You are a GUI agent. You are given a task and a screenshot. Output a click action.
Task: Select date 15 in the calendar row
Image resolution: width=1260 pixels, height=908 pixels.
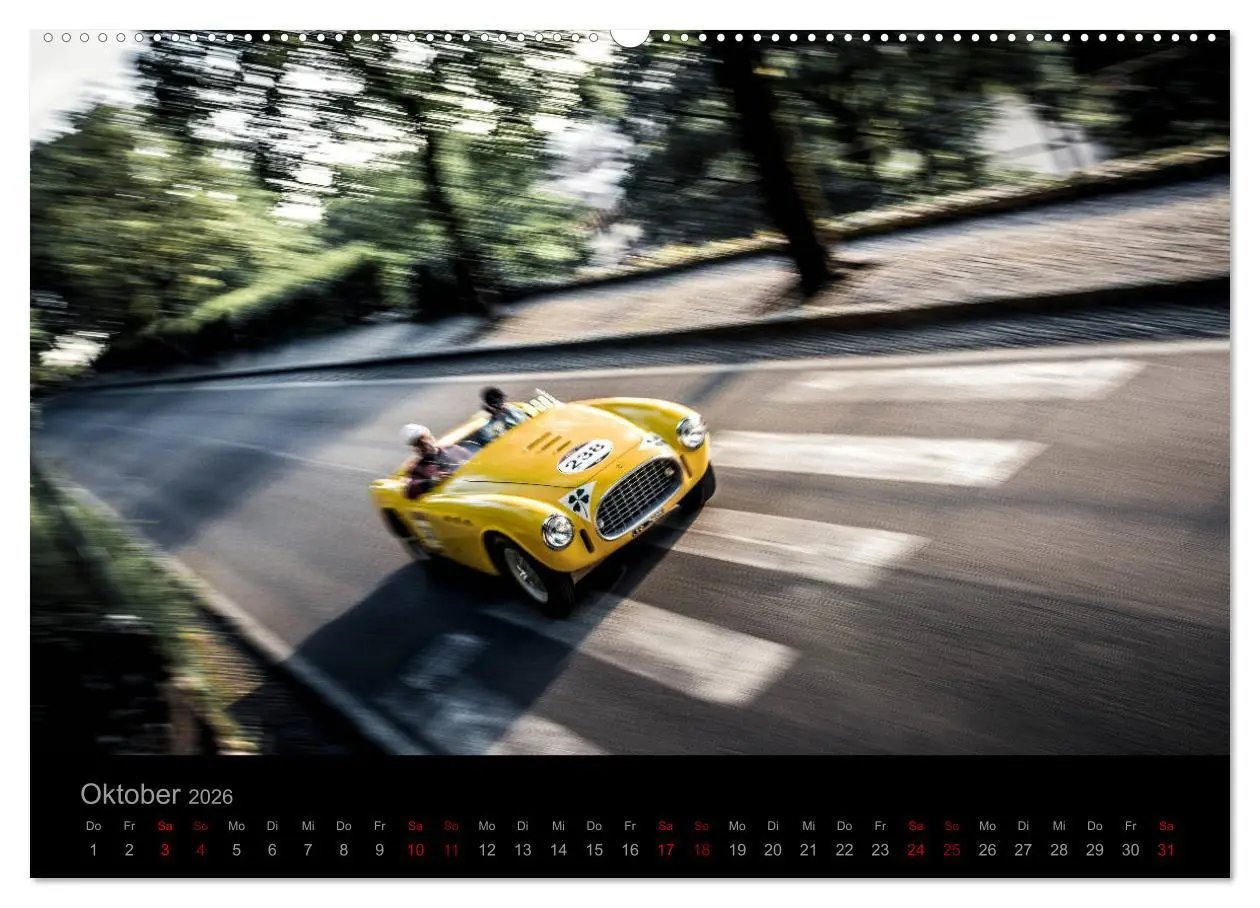point(594,850)
